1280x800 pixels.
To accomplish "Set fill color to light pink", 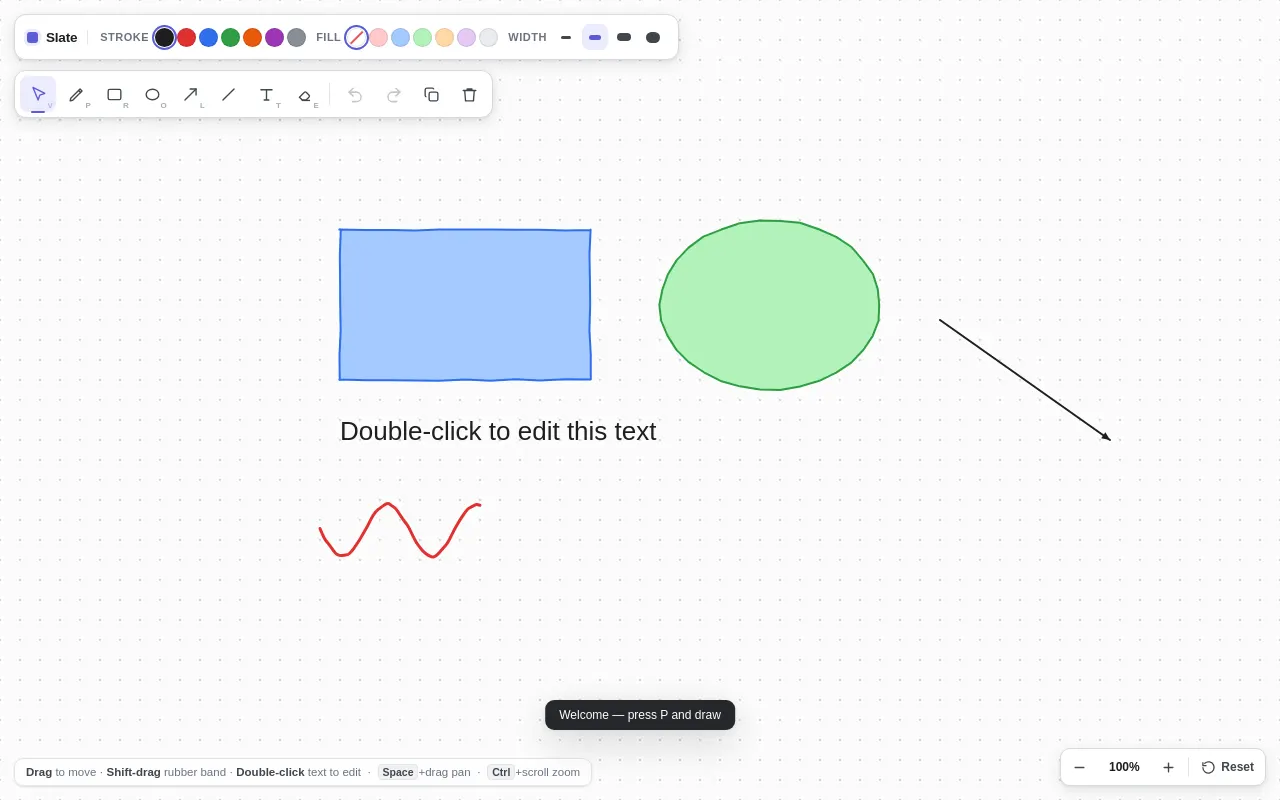I will [378, 37].
